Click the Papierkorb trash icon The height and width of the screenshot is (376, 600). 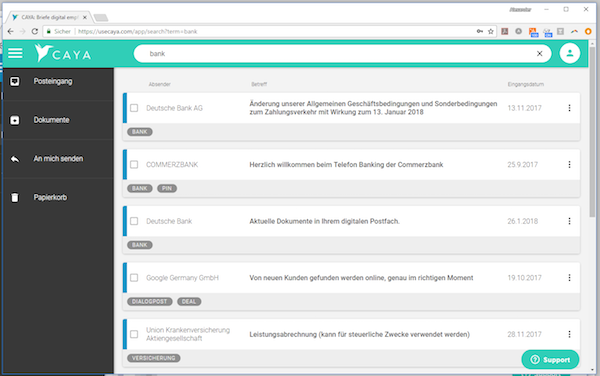pos(15,197)
